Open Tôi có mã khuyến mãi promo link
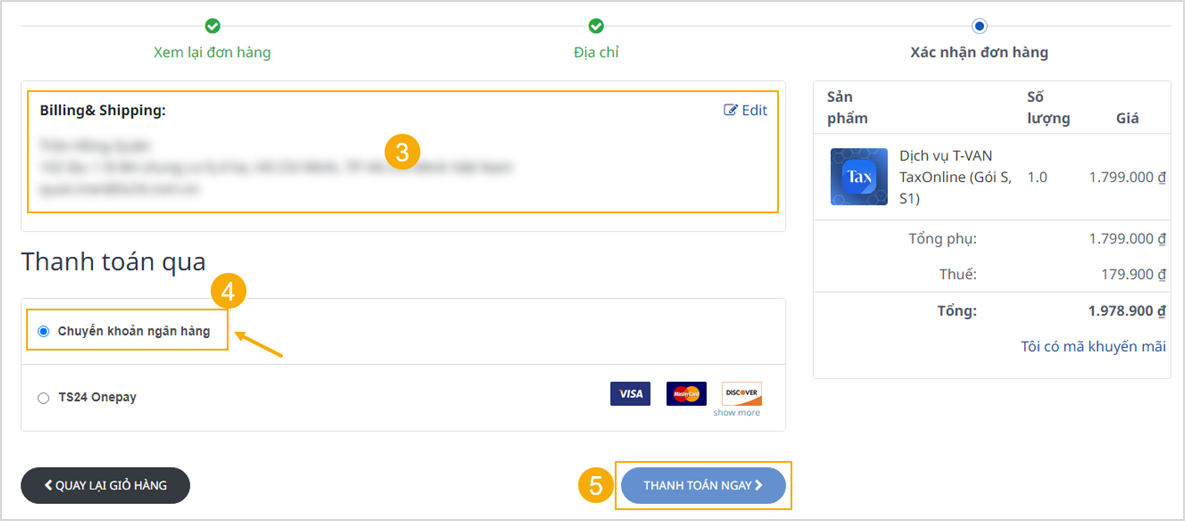The height and width of the screenshot is (521, 1185). click(1093, 346)
